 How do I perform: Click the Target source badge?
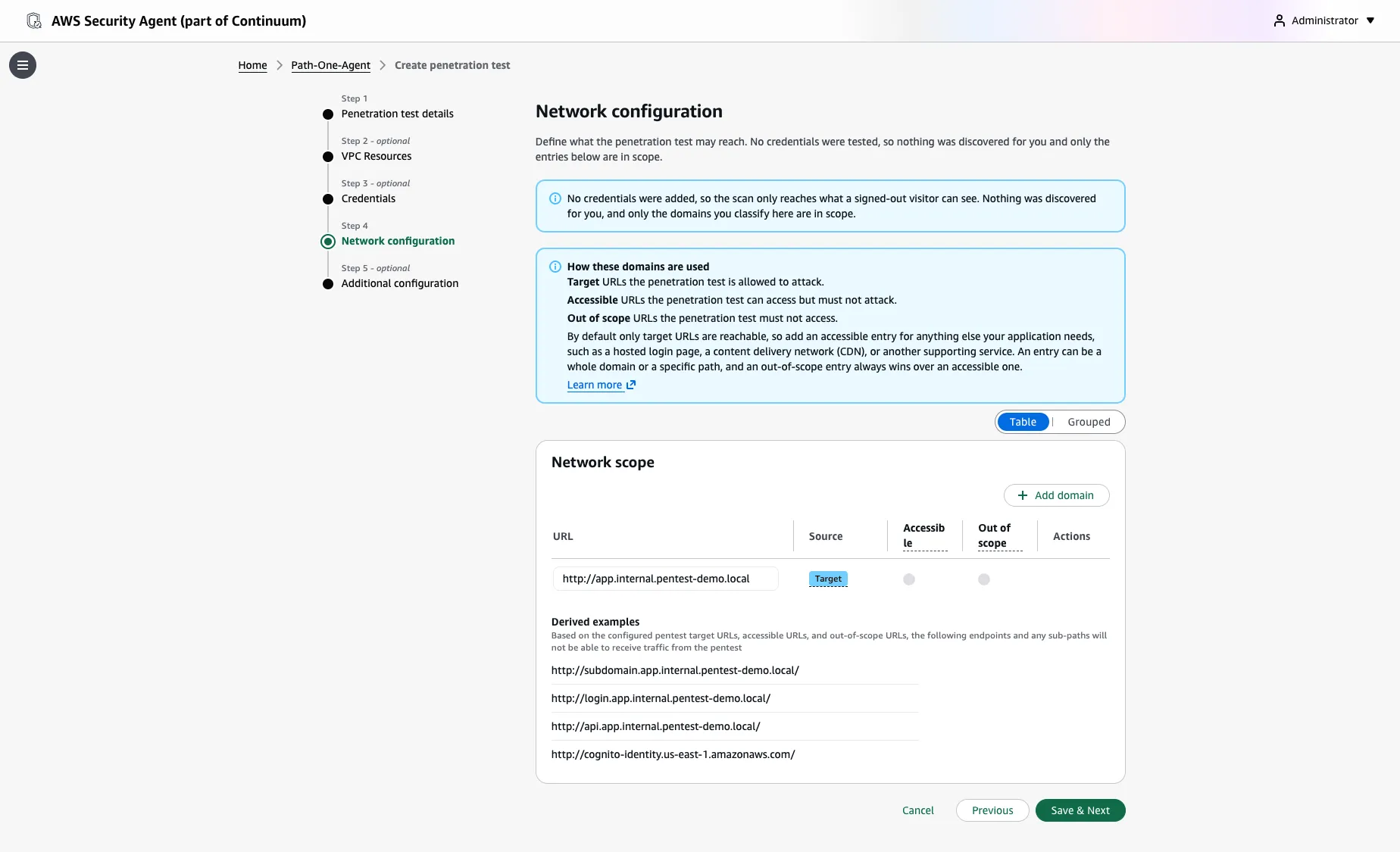tap(828, 579)
